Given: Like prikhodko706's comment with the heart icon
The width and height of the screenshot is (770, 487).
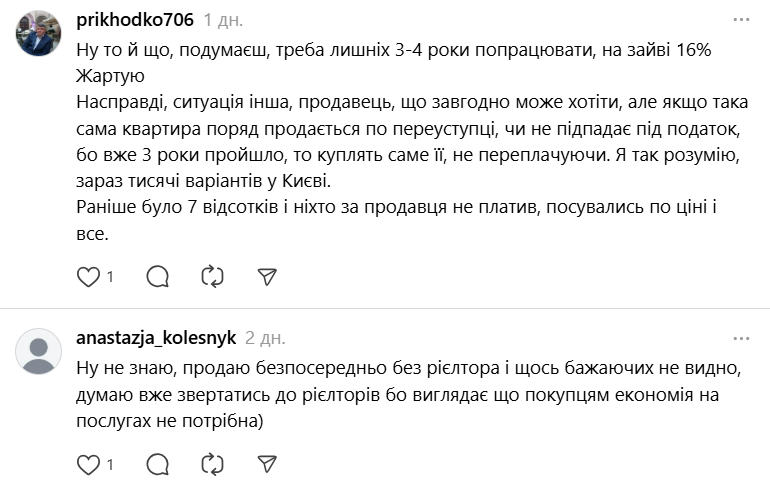Looking at the screenshot, I should pyautogui.click(x=88, y=276).
